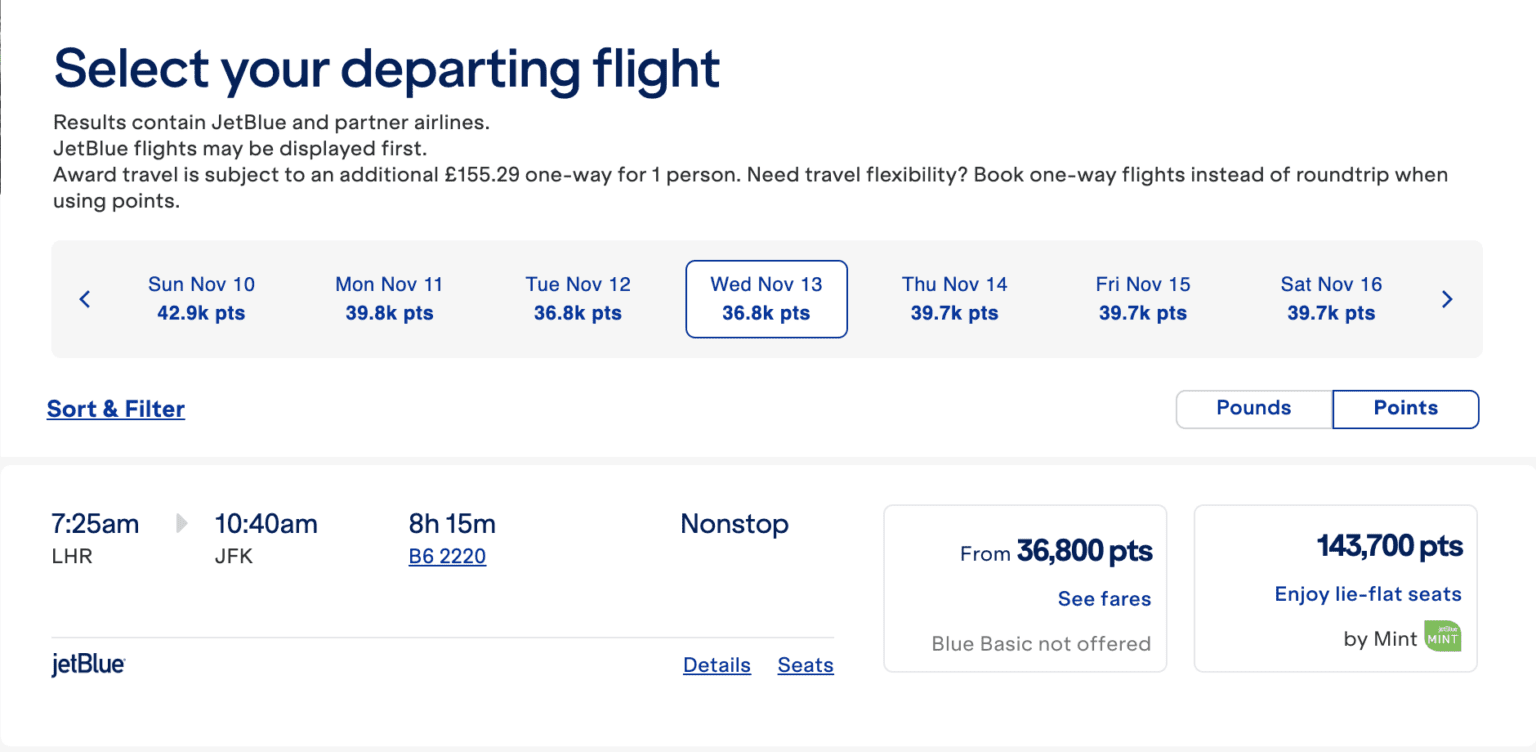Open flight number B6 2220 details
The image size is (1536, 752).
(447, 556)
